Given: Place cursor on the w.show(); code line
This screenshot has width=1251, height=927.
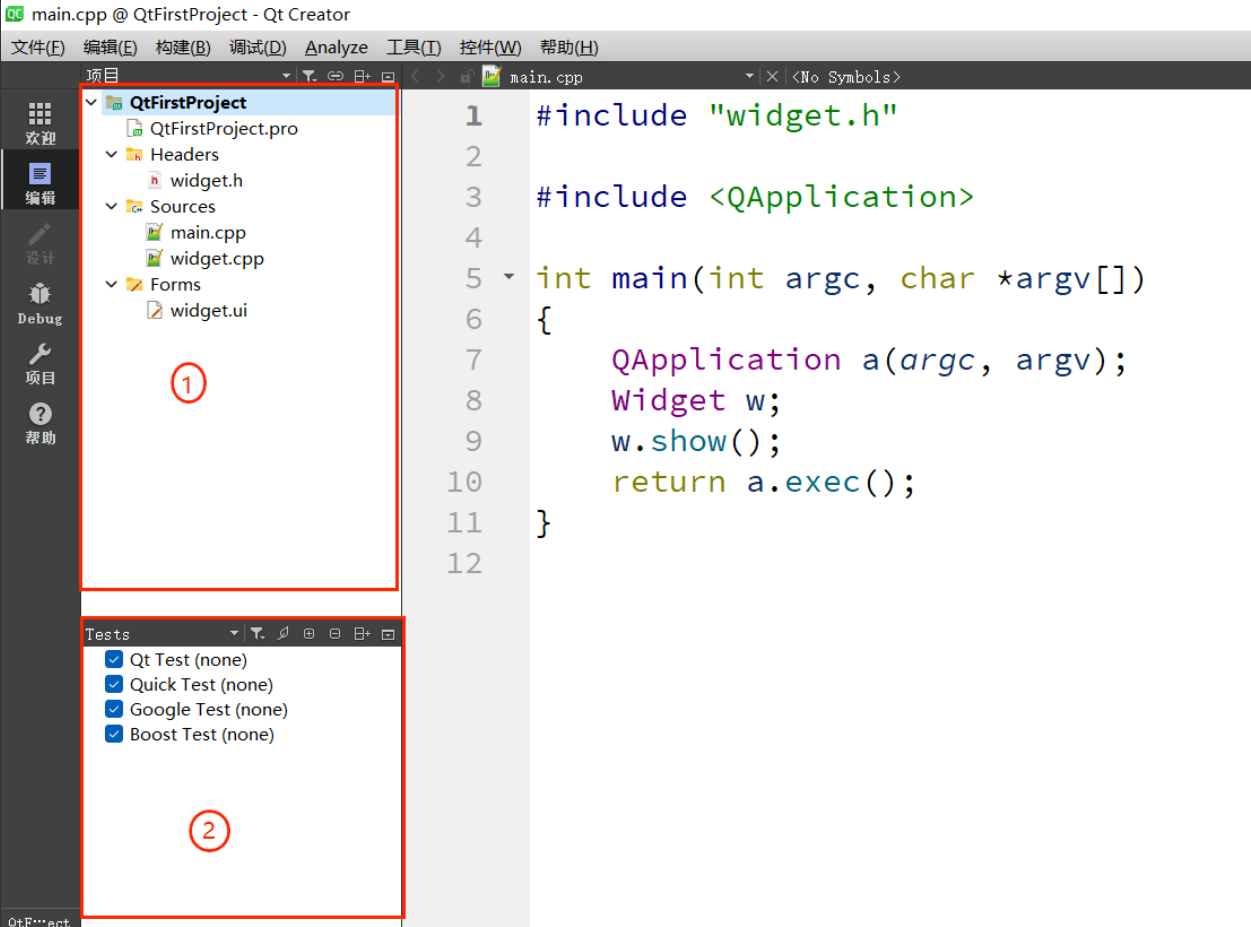Looking at the screenshot, I should click(696, 441).
